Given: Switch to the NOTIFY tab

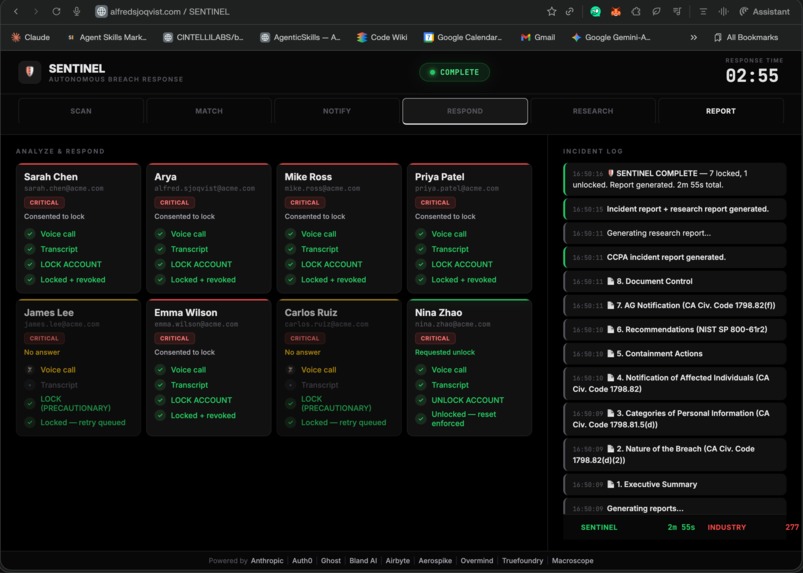Looking at the screenshot, I should (x=337, y=111).
